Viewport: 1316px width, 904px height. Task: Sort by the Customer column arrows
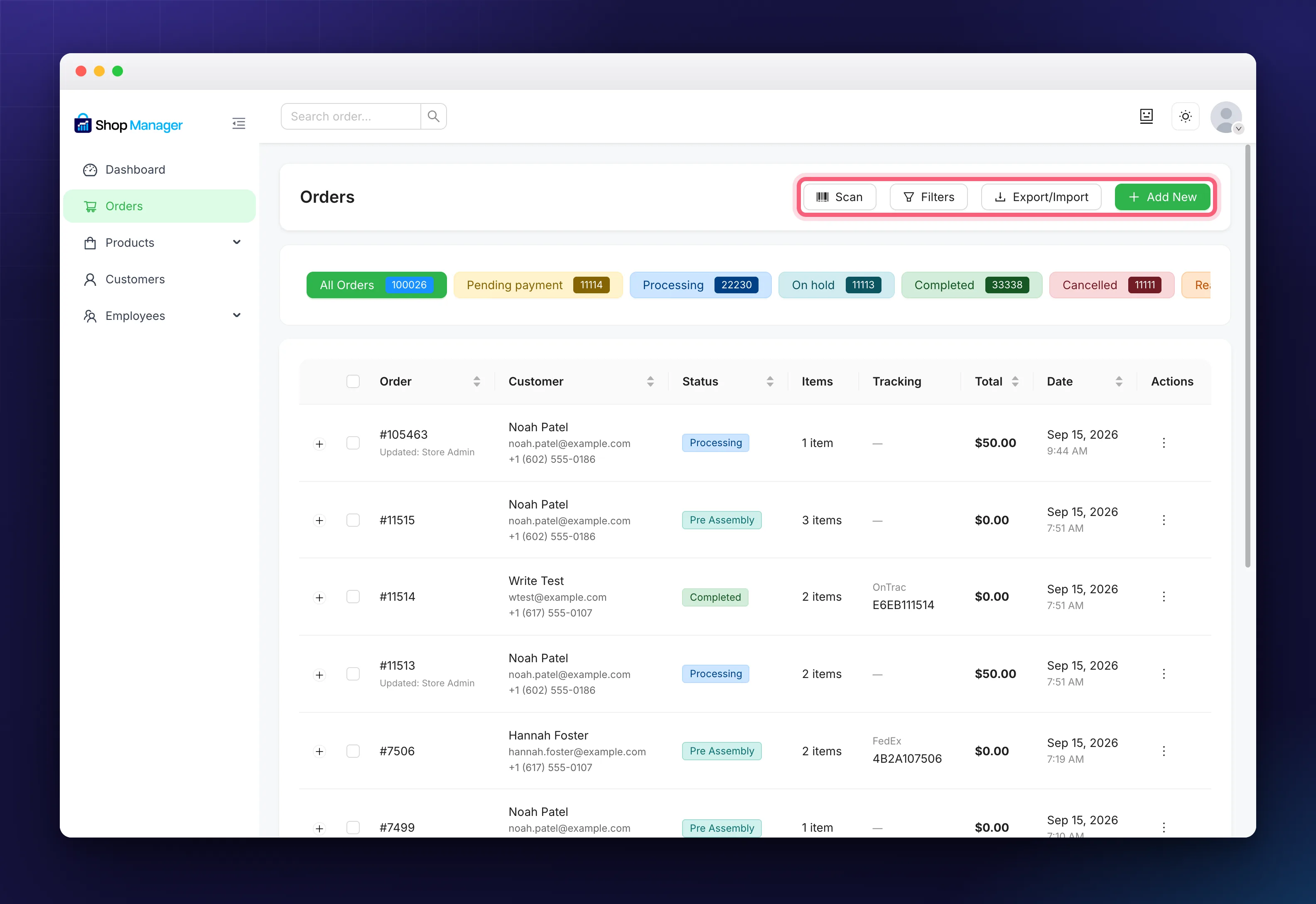click(650, 382)
